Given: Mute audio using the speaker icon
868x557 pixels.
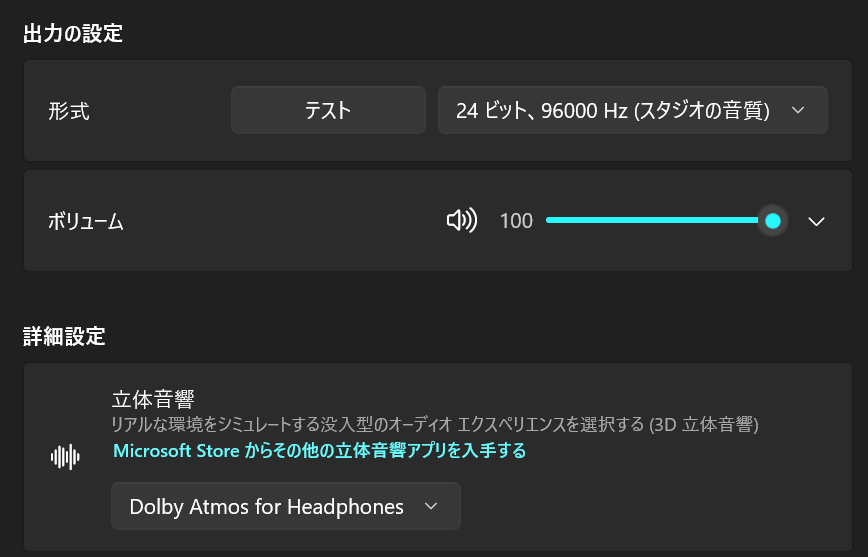Looking at the screenshot, I should click(x=461, y=221).
